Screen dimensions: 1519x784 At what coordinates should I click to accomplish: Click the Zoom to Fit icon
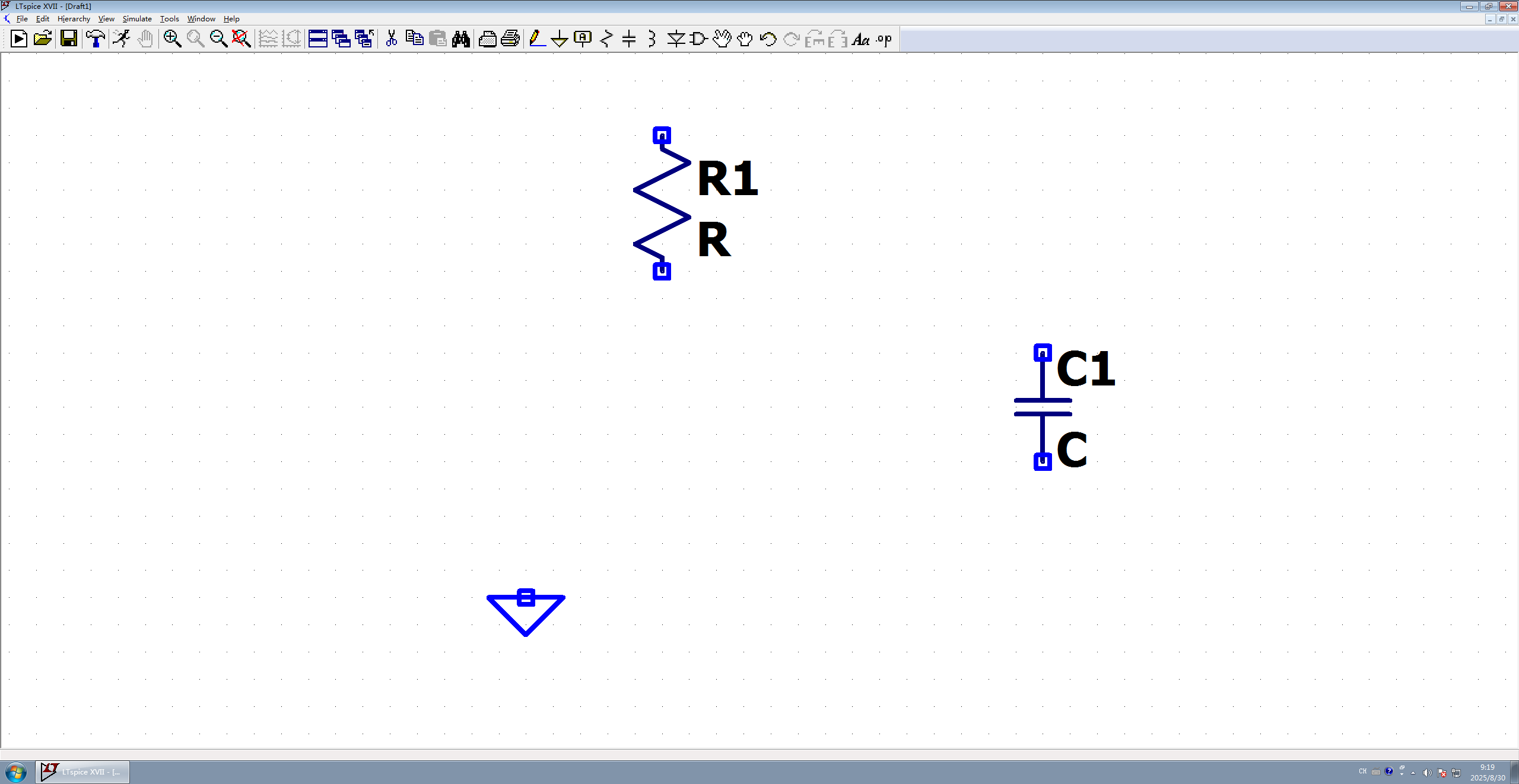(x=241, y=39)
